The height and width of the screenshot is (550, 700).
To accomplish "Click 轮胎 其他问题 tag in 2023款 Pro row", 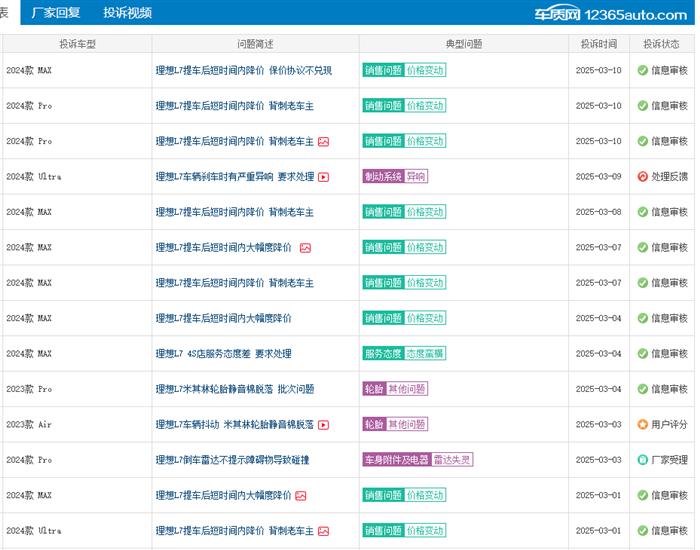I will click(395, 389).
